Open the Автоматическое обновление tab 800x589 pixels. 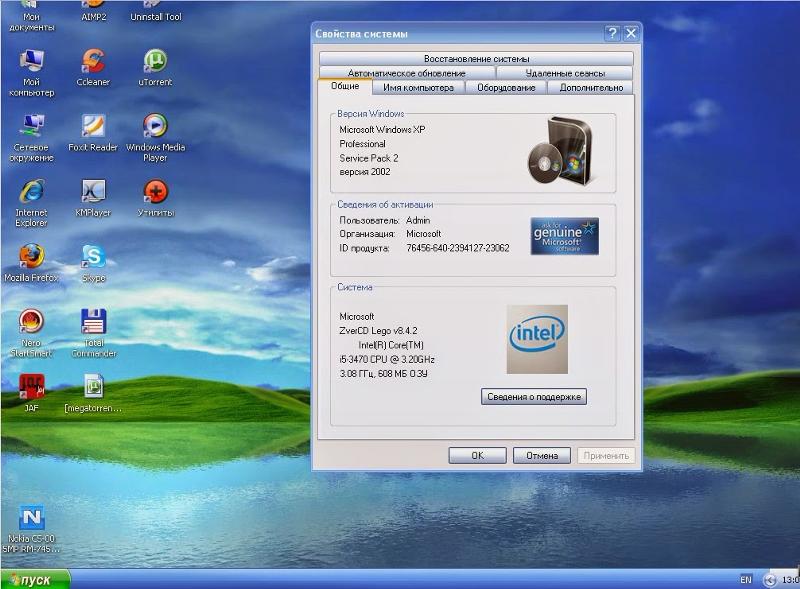(x=407, y=73)
